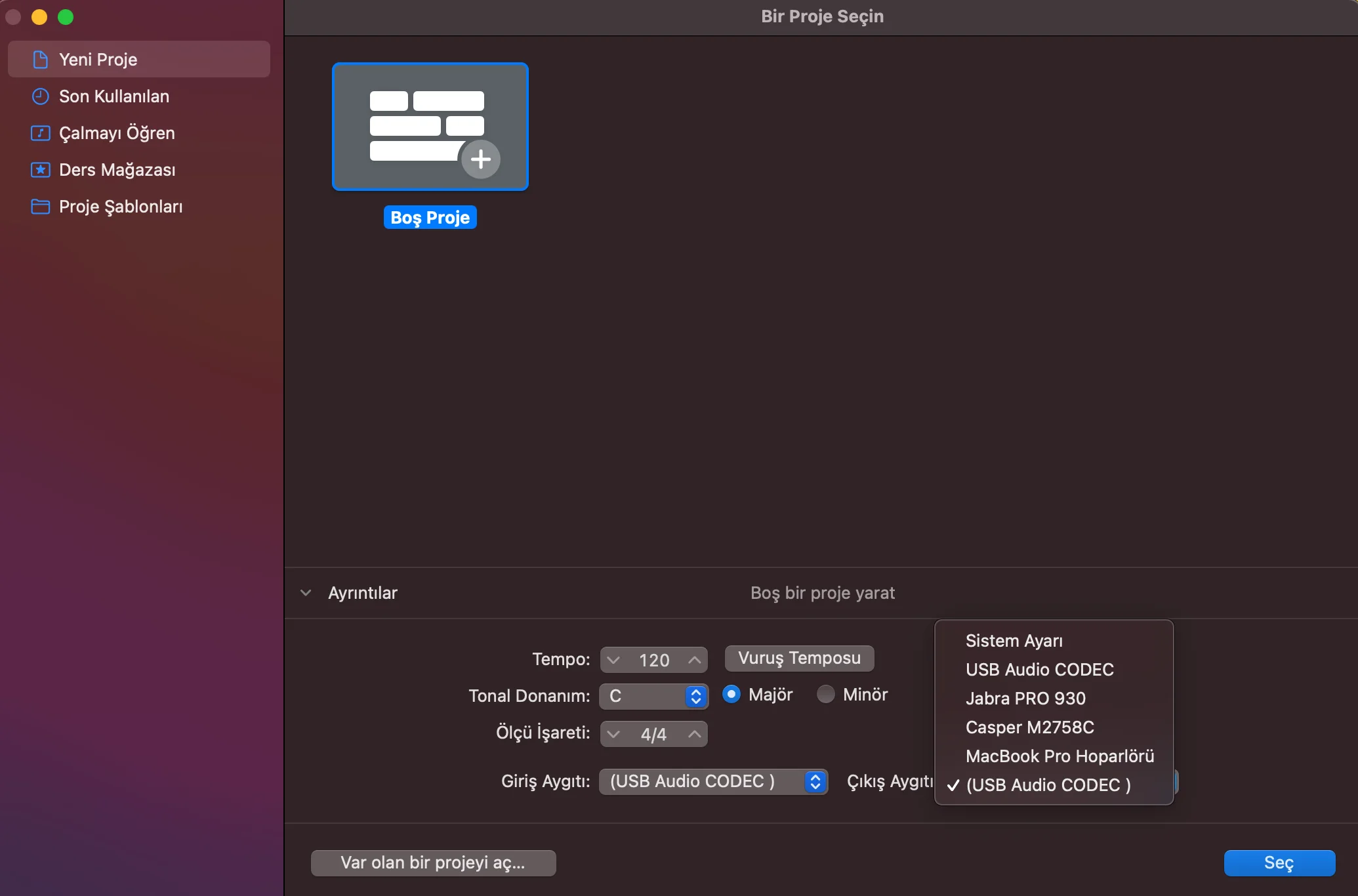
Task: Pick Jabra PRO 930 in device list
Action: (x=1025, y=699)
